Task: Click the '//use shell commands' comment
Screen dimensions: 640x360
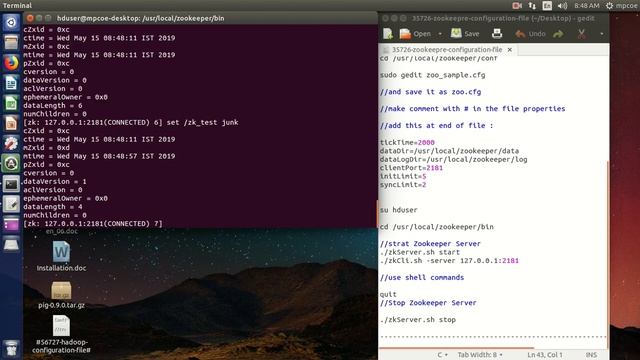Action: click(422, 278)
